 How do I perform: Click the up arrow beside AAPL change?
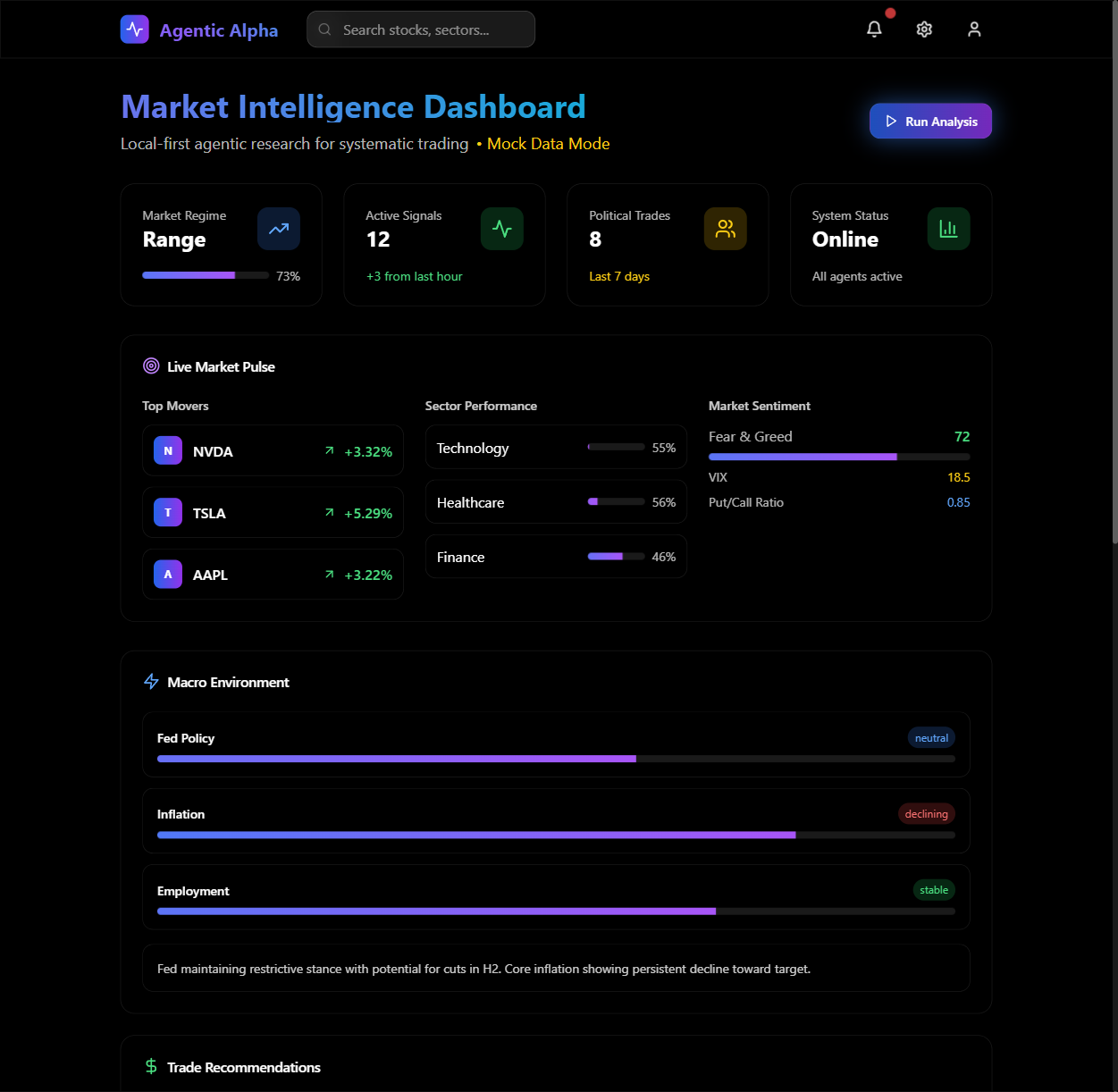330,575
